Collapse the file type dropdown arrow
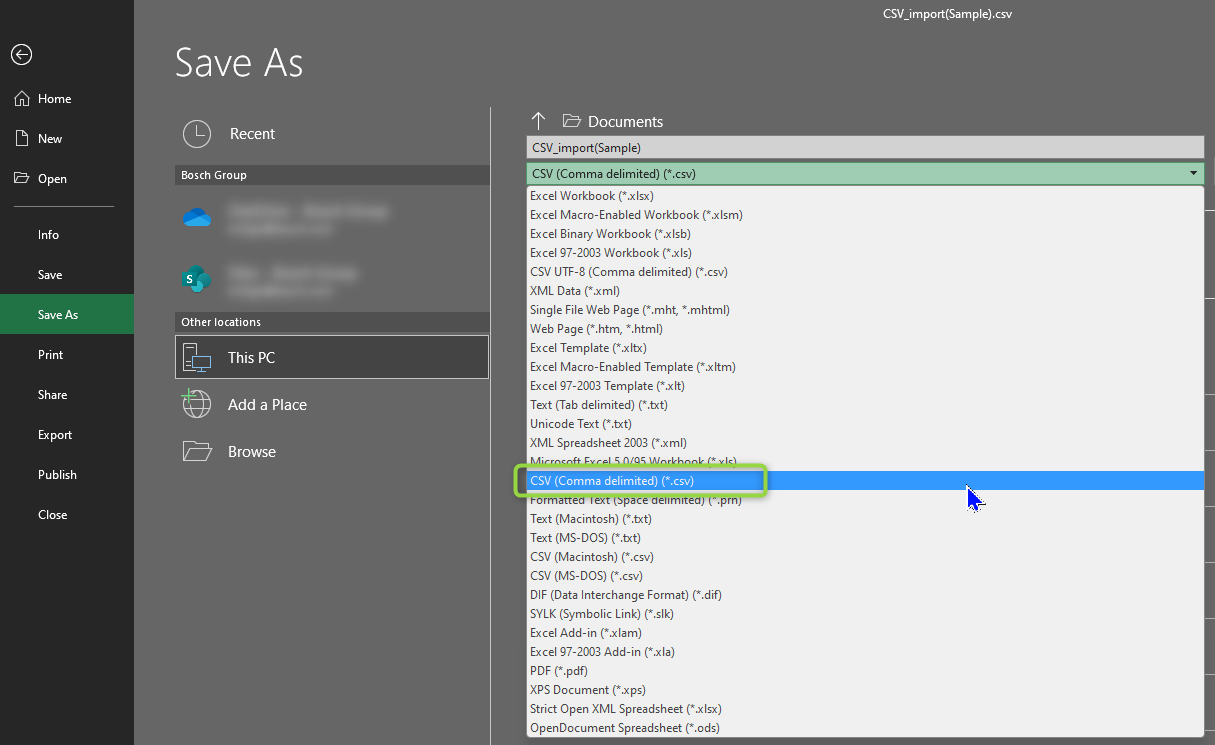 pyautogui.click(x=1193, y=174)
